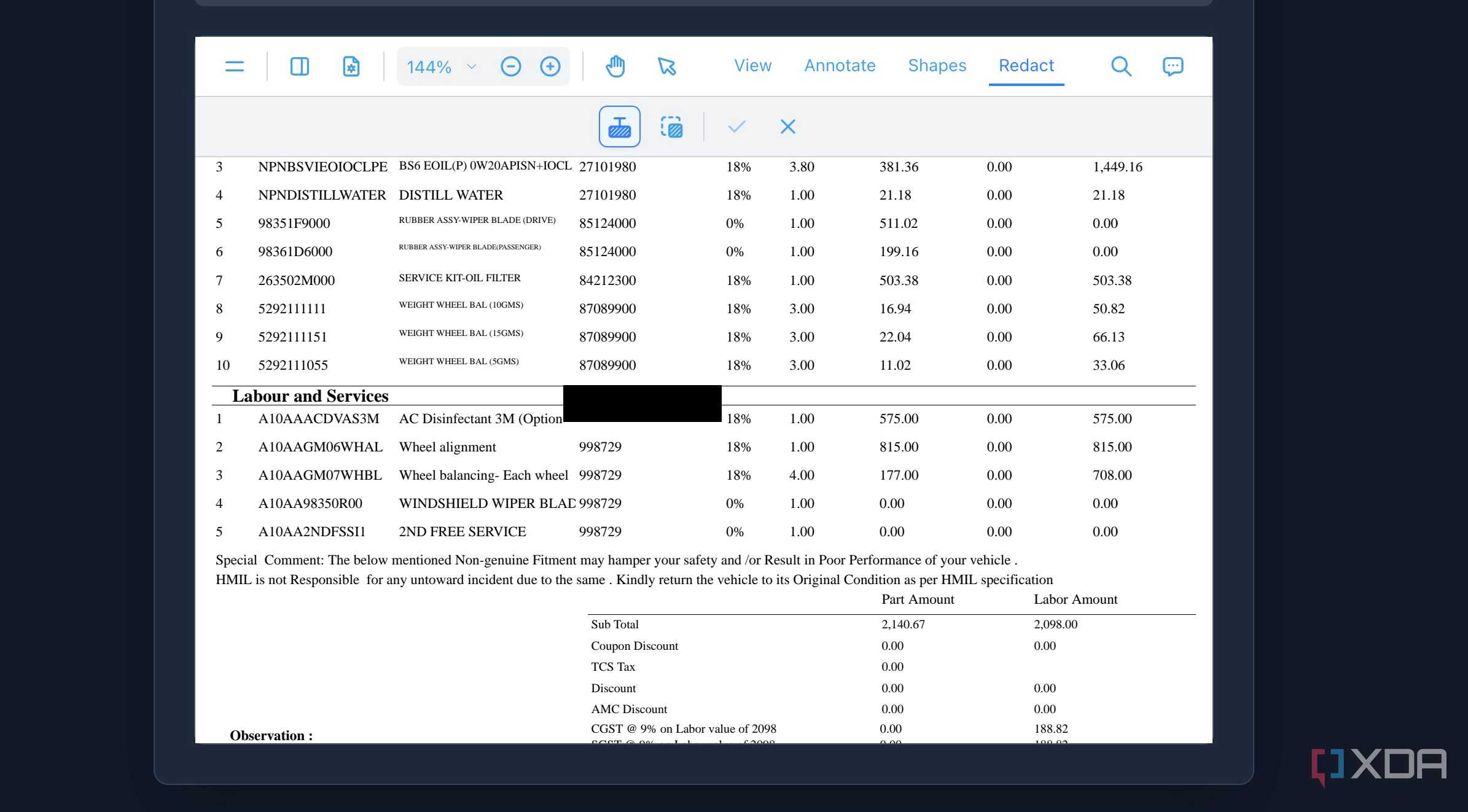Click 'AMC Discount' label
The height and width of the screenshot is (812, 1468).
(x=629, y=709)
